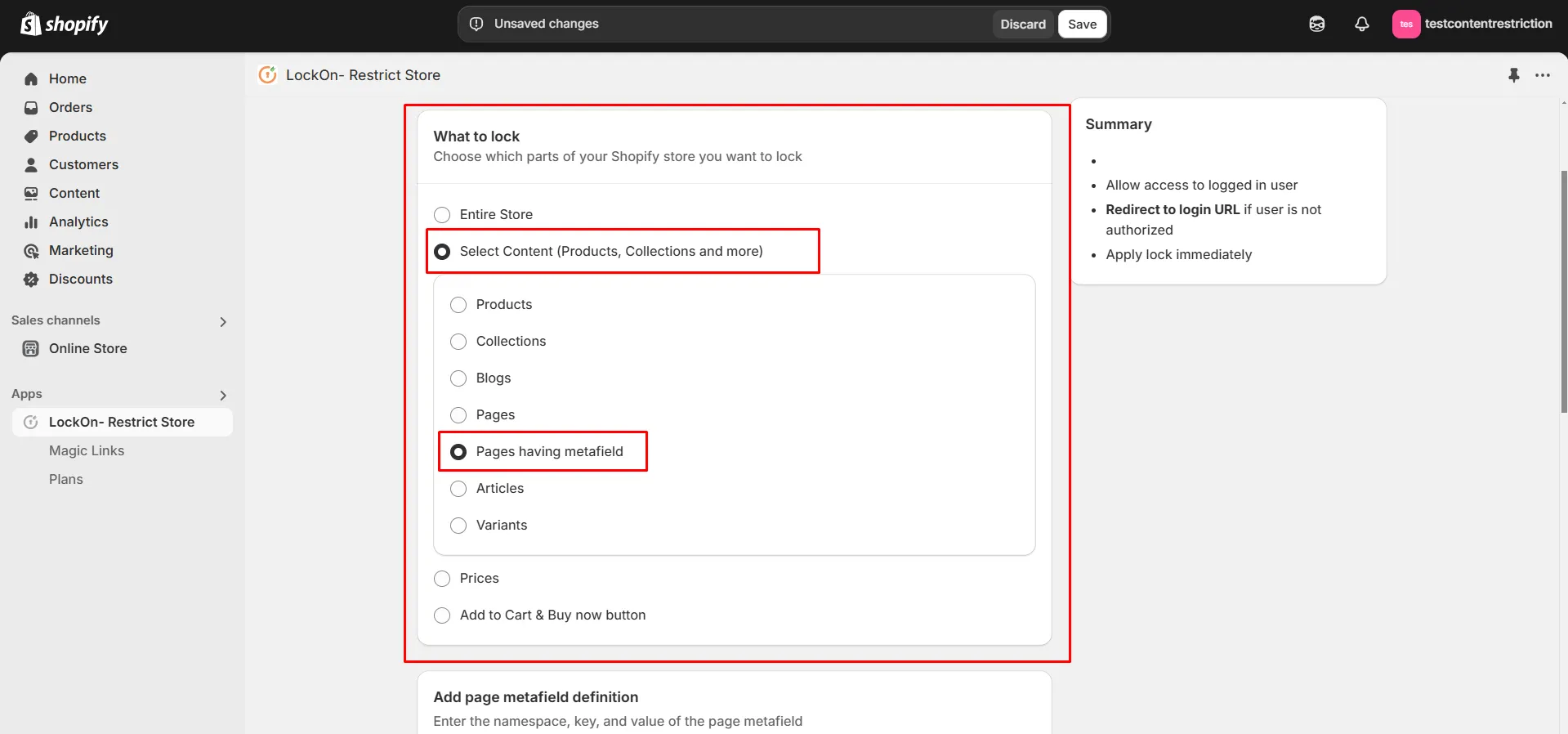The width and height of the screenshot is (1568, 734).
Task: Expand the Apps section chevron
Action: tap(223, 395)
